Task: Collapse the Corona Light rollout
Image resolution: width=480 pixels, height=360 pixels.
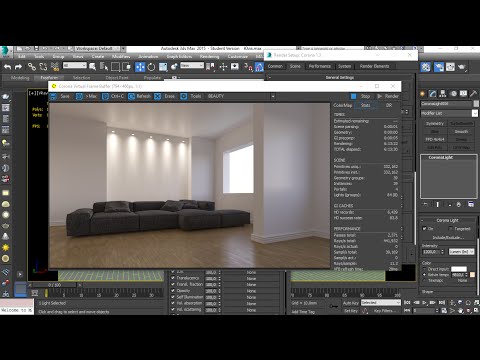Action: click(x=448, y=220)
